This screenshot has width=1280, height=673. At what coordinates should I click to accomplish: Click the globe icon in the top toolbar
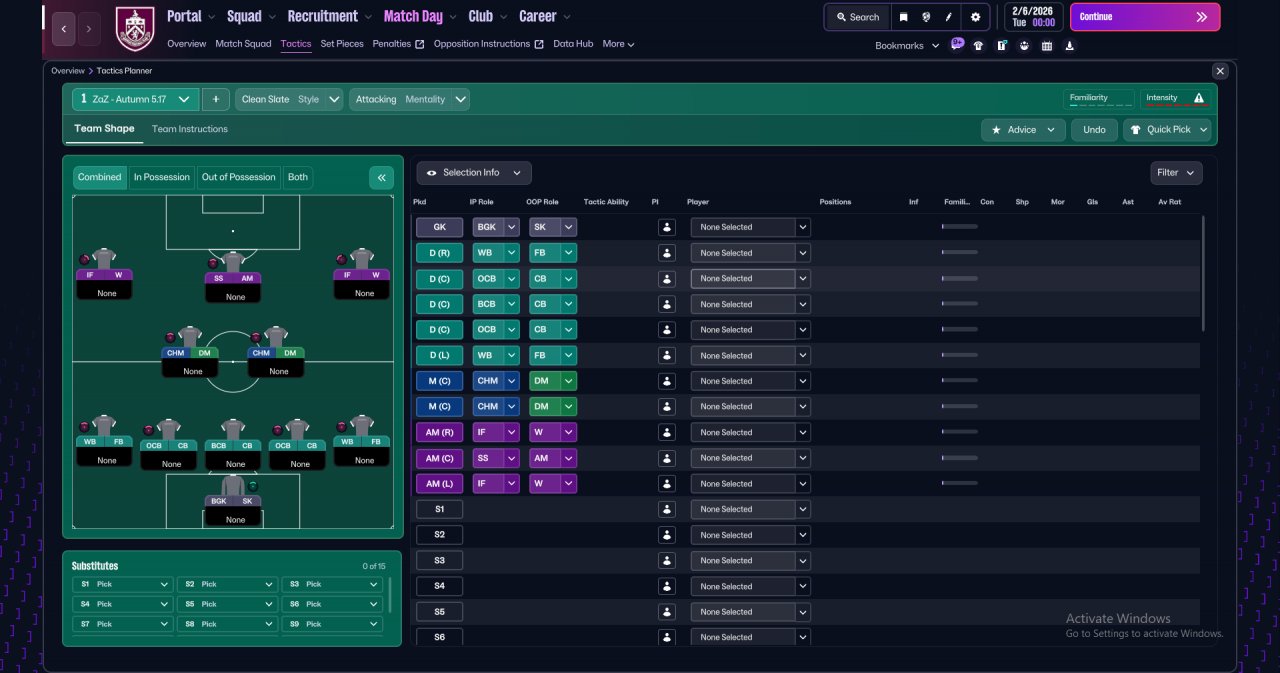pyautogui.click(x=927, y=17)
